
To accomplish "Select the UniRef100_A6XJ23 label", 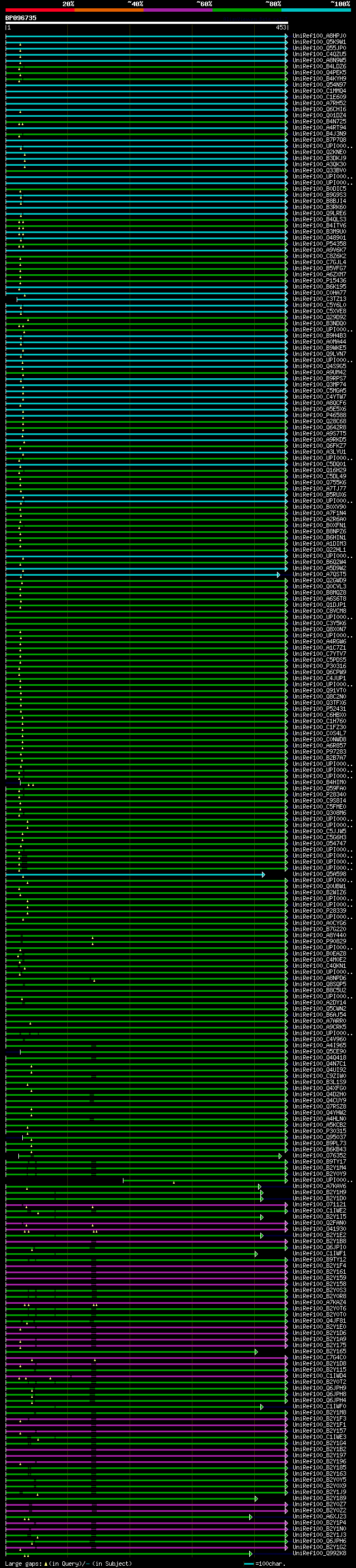I will click(x=319, y=1516).
